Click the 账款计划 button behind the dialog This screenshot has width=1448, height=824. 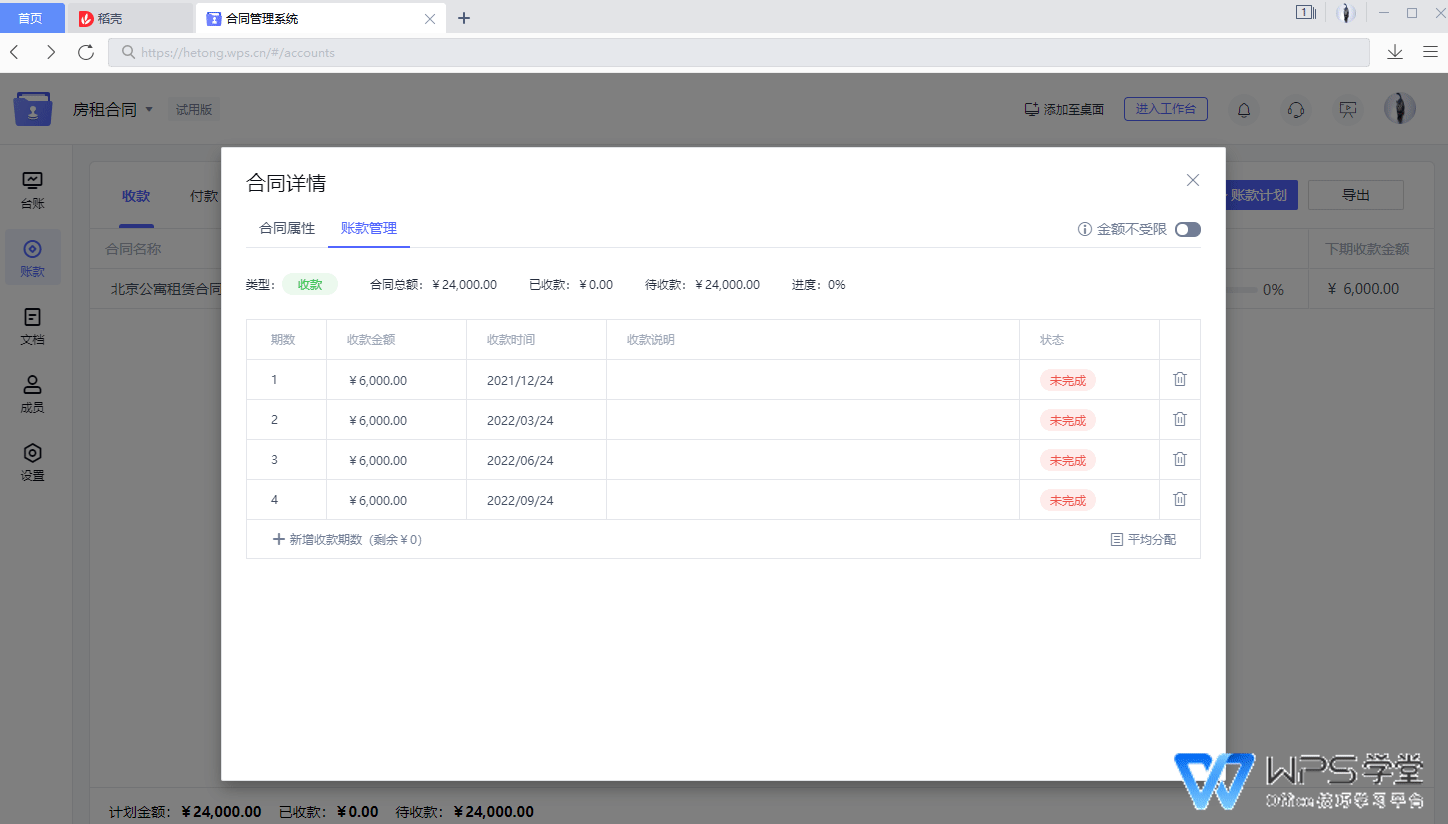tap(1261, 195)
